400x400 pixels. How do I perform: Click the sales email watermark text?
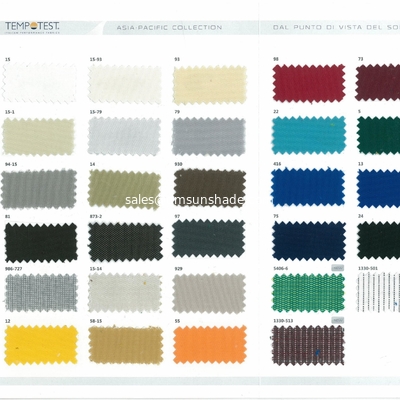tap(185, 200)
